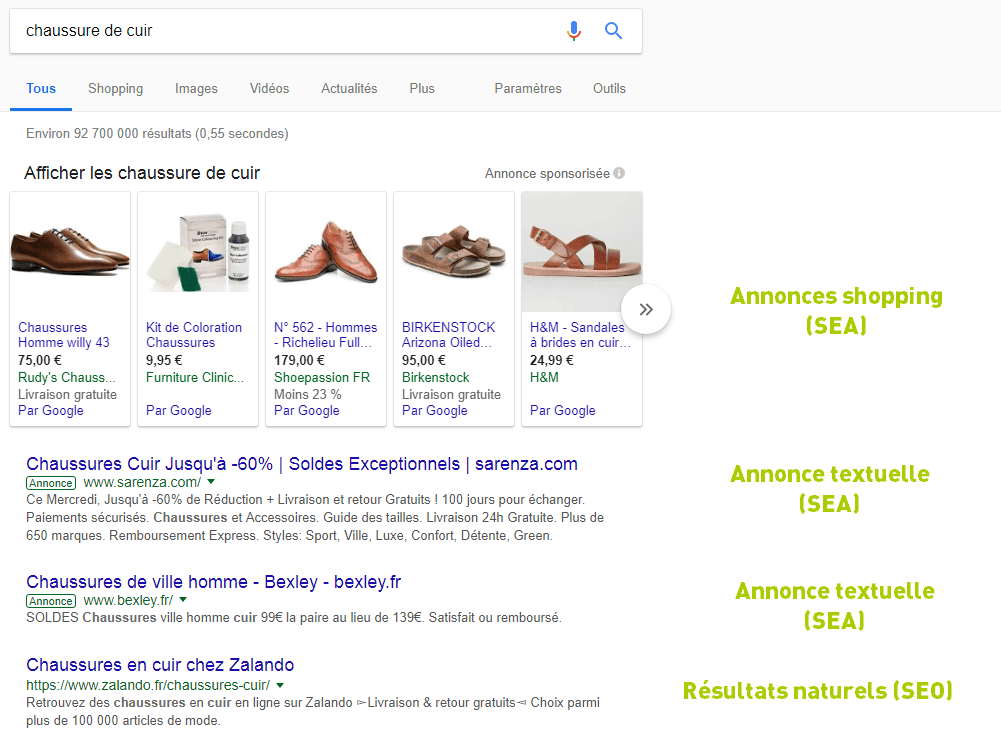
Task: Click the search box containing chaussure de cuir
Action: 326,31
